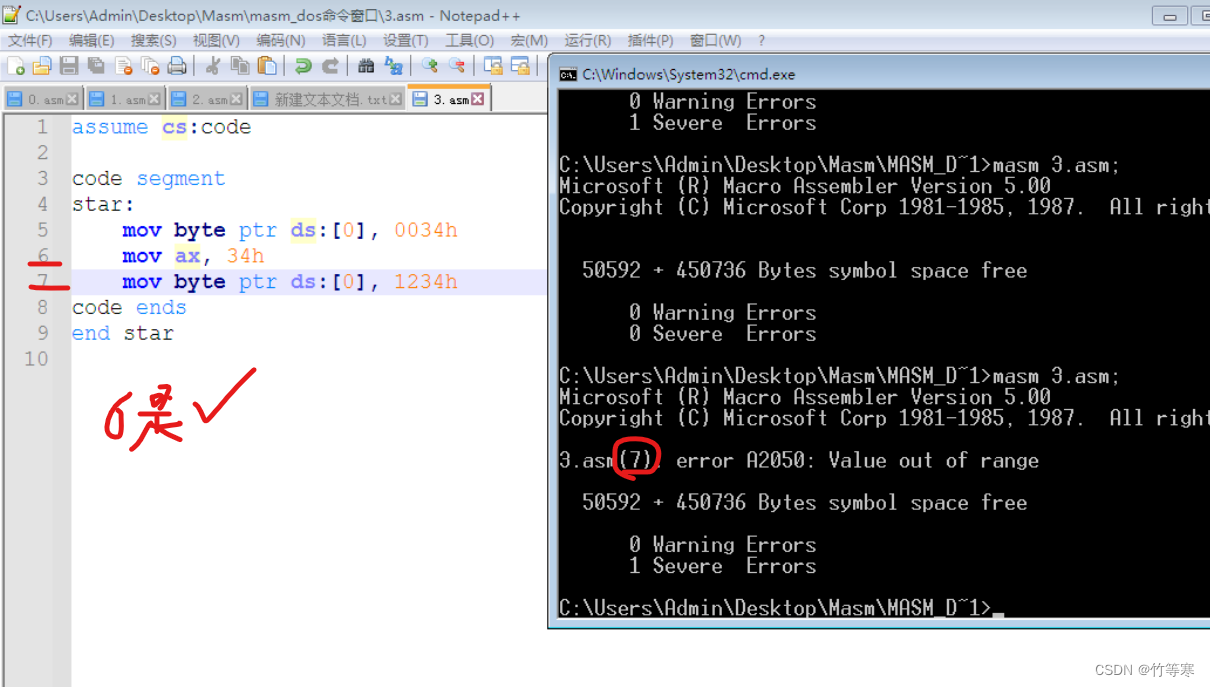Close the 3.asm tab
1210x687 pixels.
tap(478, 98)
